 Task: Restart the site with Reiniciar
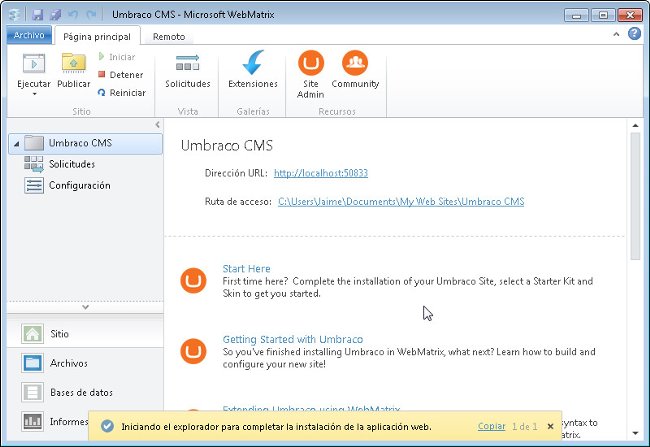[122, 92]
